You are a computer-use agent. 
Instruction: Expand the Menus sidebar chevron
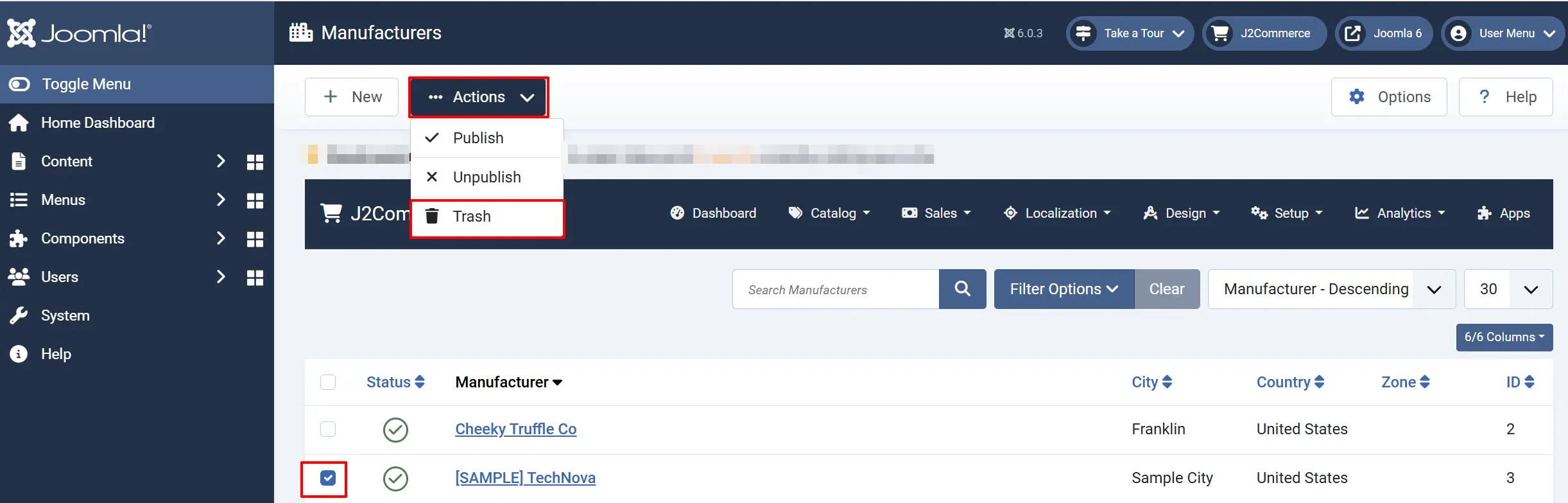tap(221, 200)
